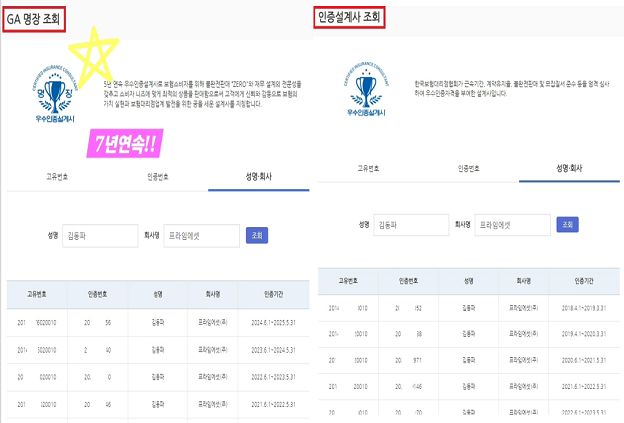
Task: Click the description paragraph in GA 명장 조회
Action: pos(202,94)
